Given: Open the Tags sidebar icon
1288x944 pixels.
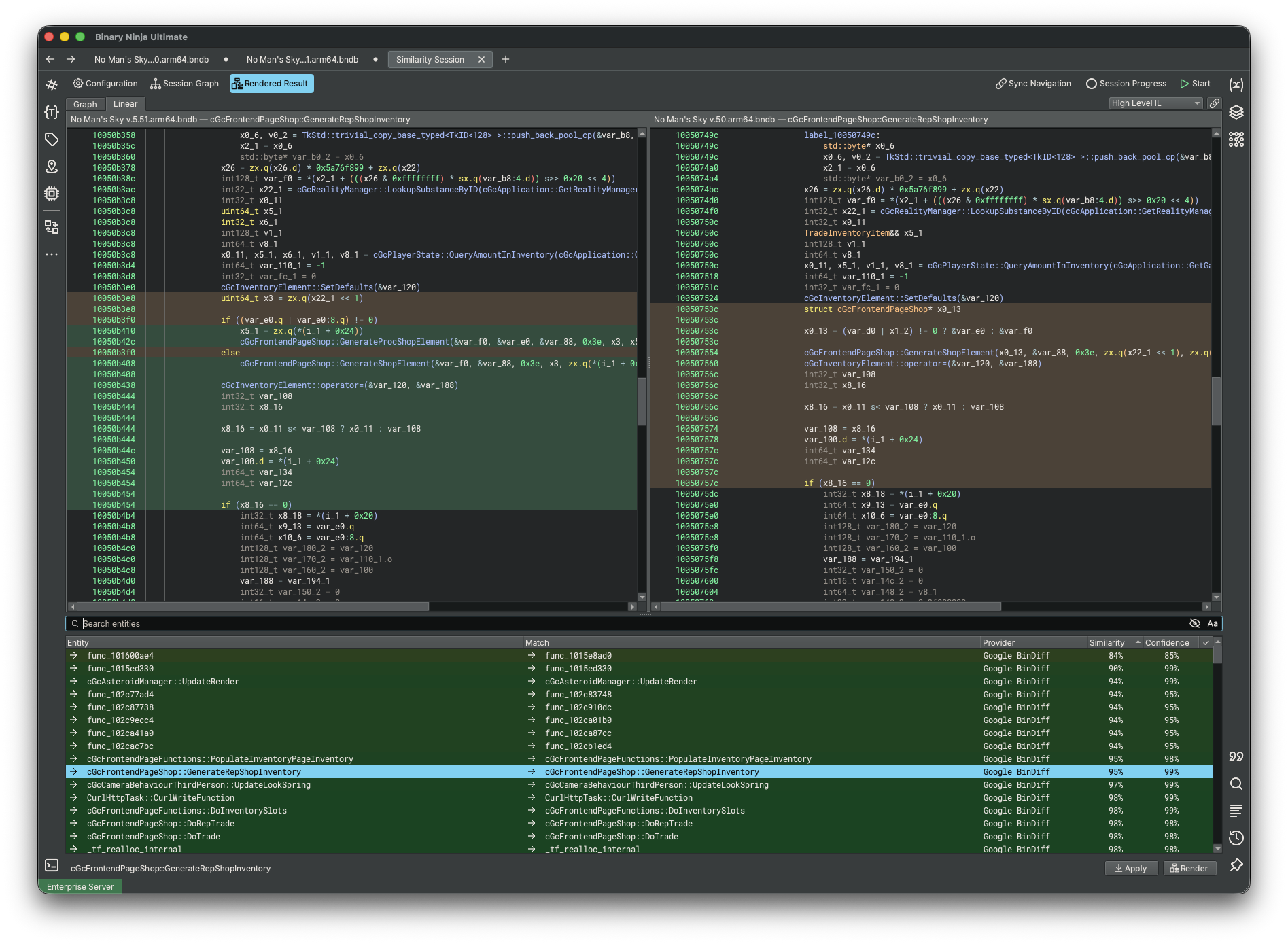Looking at the screenshot, I should tap(52, 139).
